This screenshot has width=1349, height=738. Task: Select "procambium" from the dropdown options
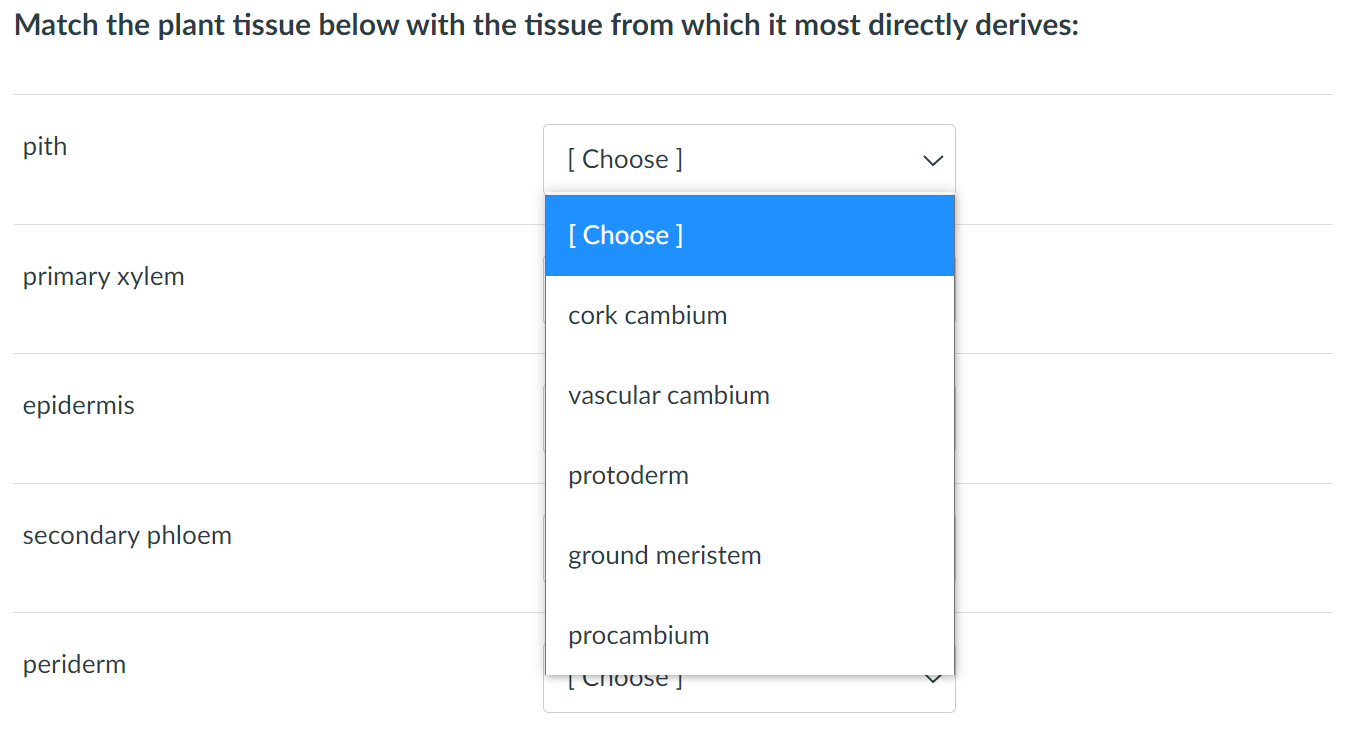638,635
